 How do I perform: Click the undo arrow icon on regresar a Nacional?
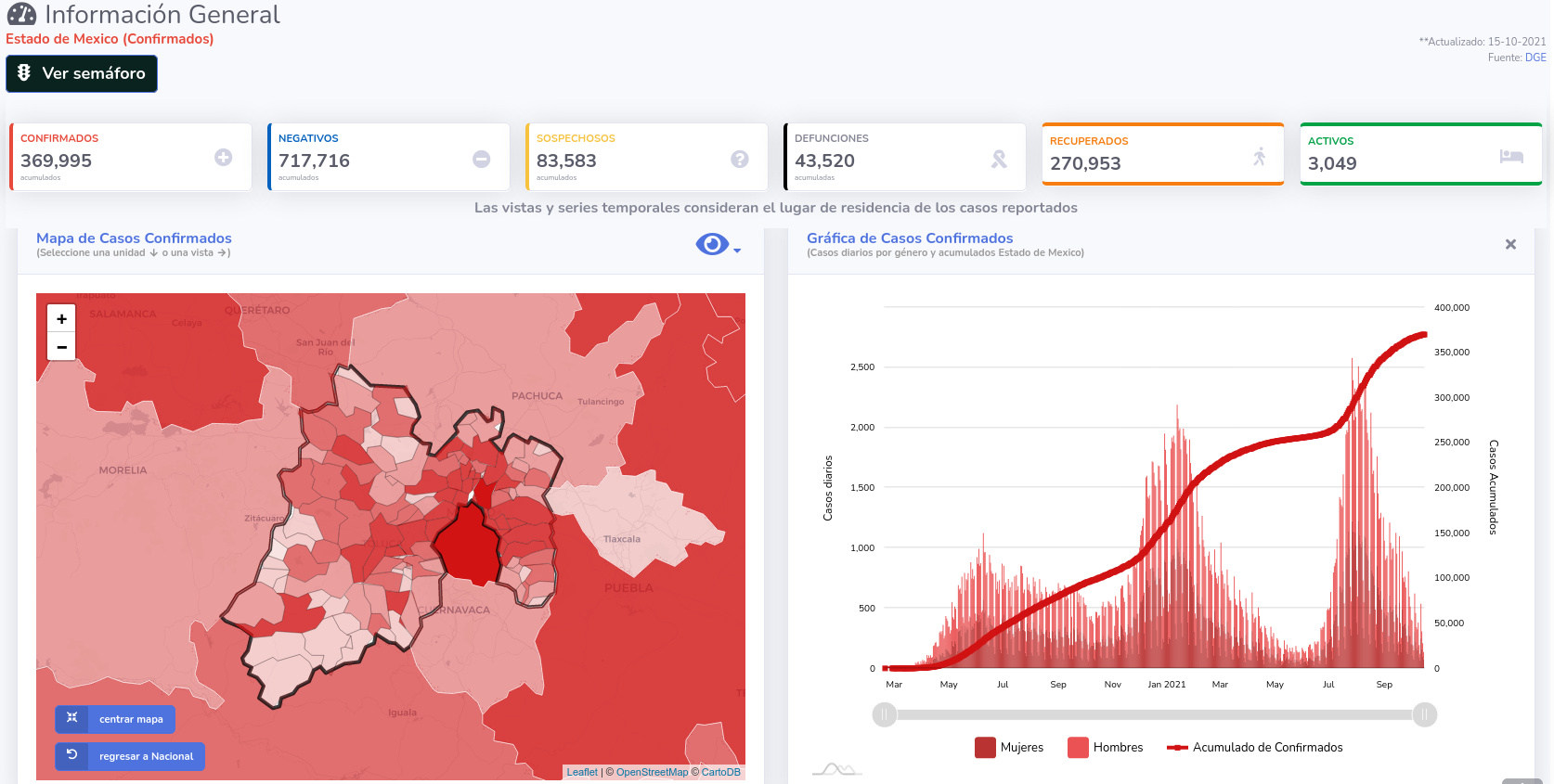tap(71, 754)
